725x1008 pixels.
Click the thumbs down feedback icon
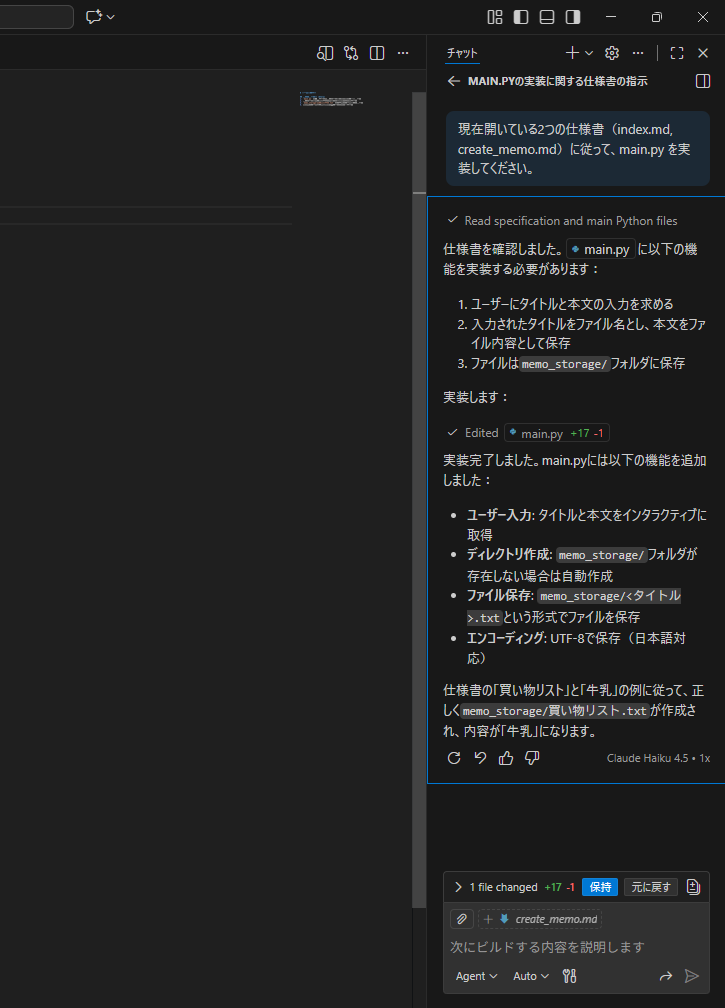click(532, 758)
